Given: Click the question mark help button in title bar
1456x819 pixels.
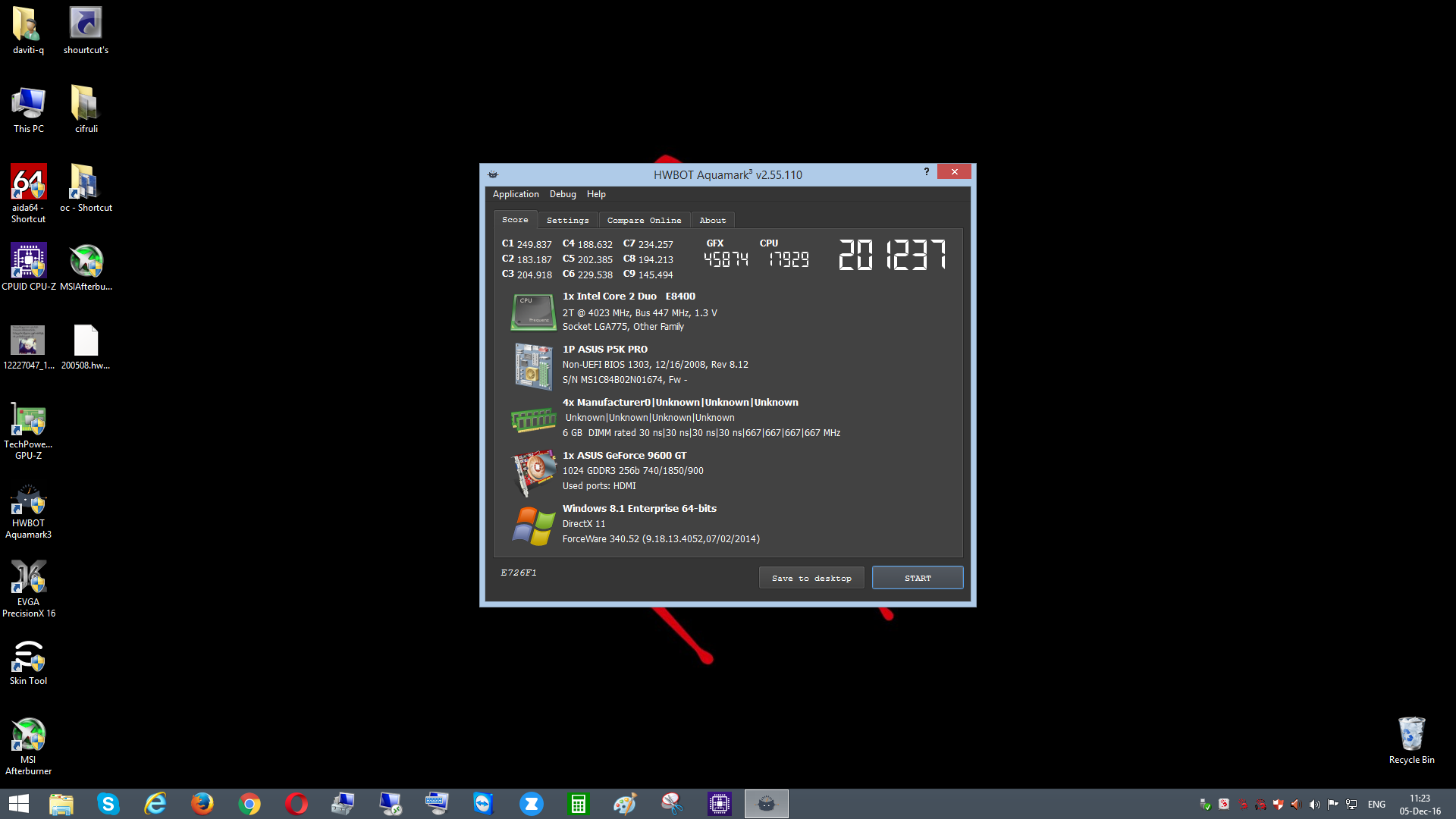Looking at the screenshot, I should [927, 172].
